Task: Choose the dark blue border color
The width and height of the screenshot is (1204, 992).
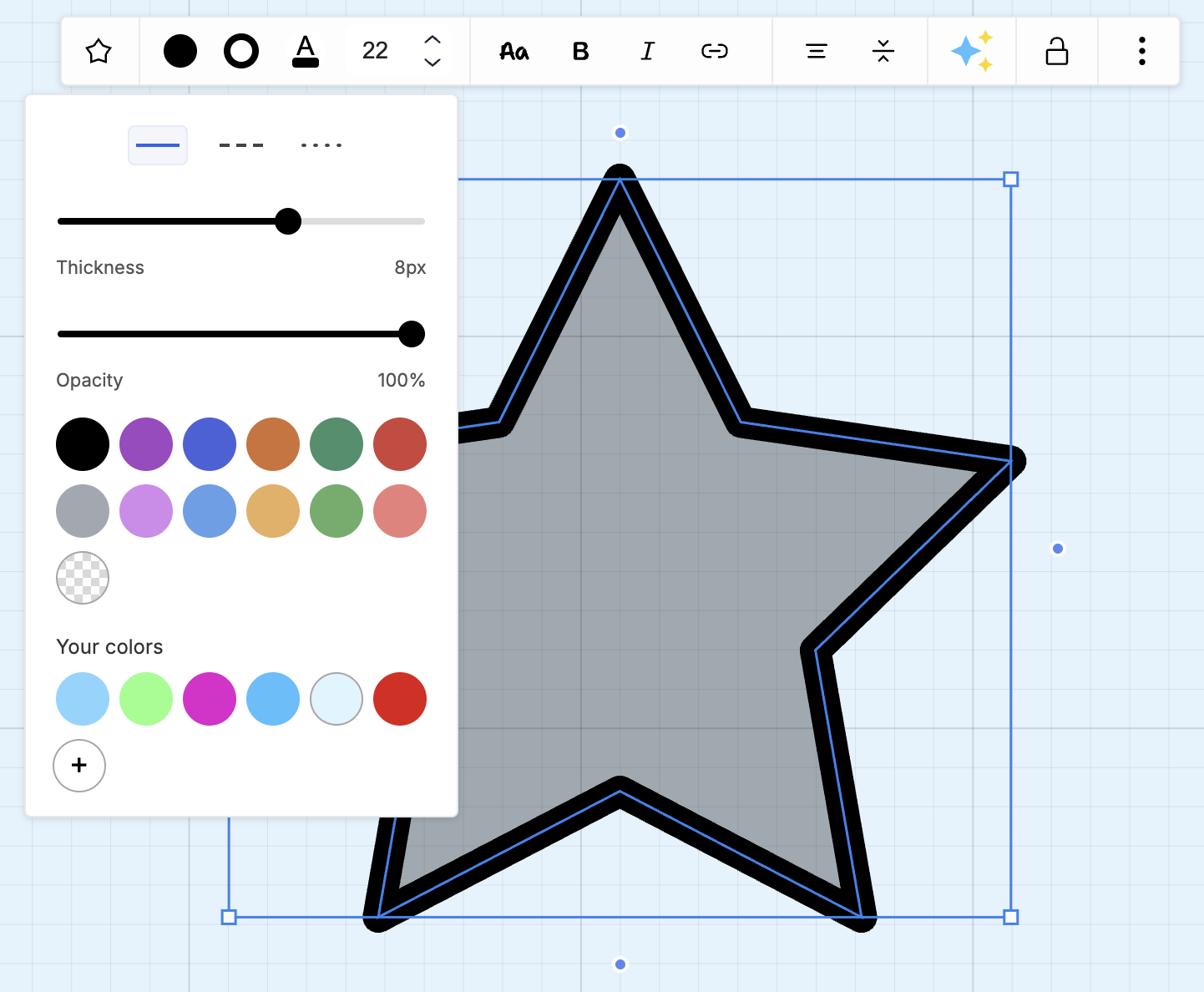Action: (210, 444)
